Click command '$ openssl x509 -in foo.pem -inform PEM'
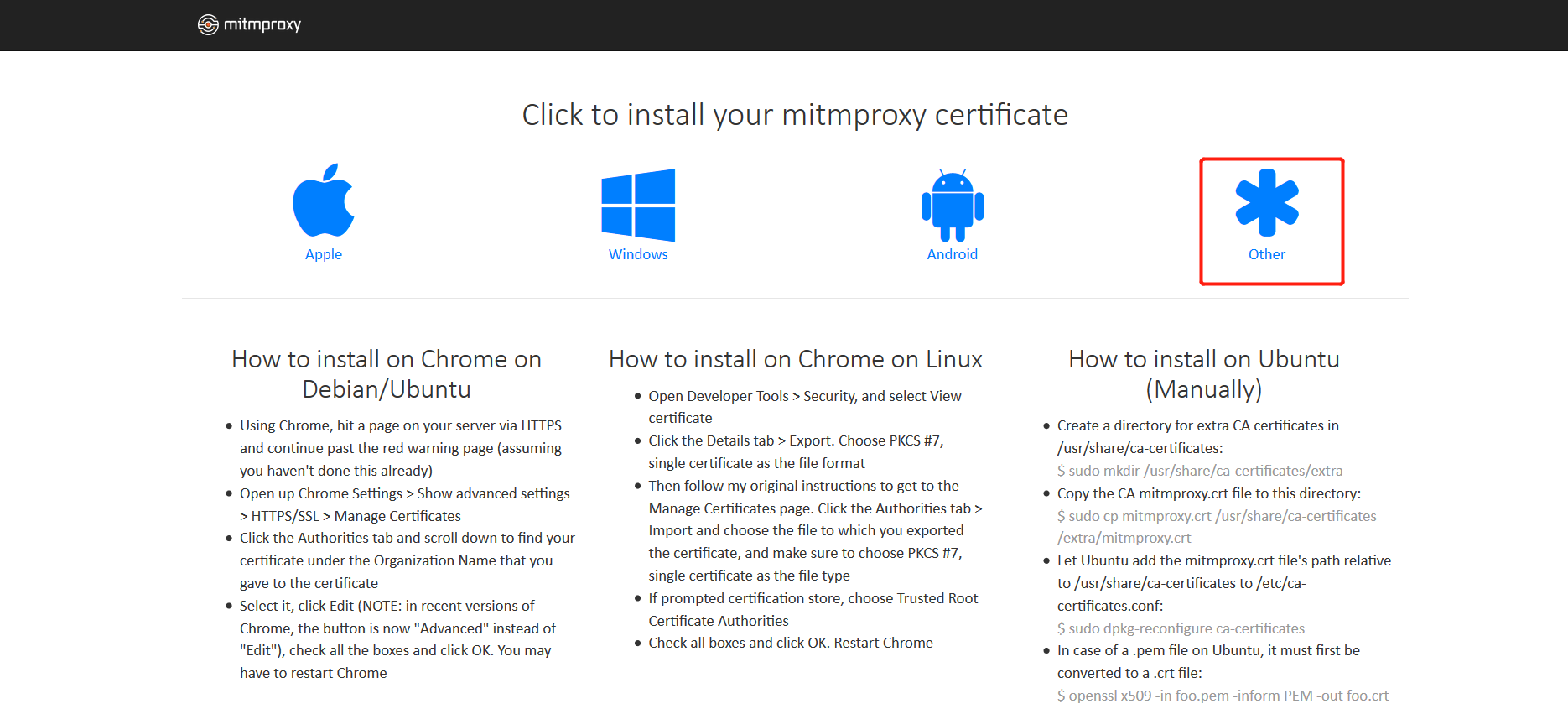The image size is (1568, 714). point(1185,696)
